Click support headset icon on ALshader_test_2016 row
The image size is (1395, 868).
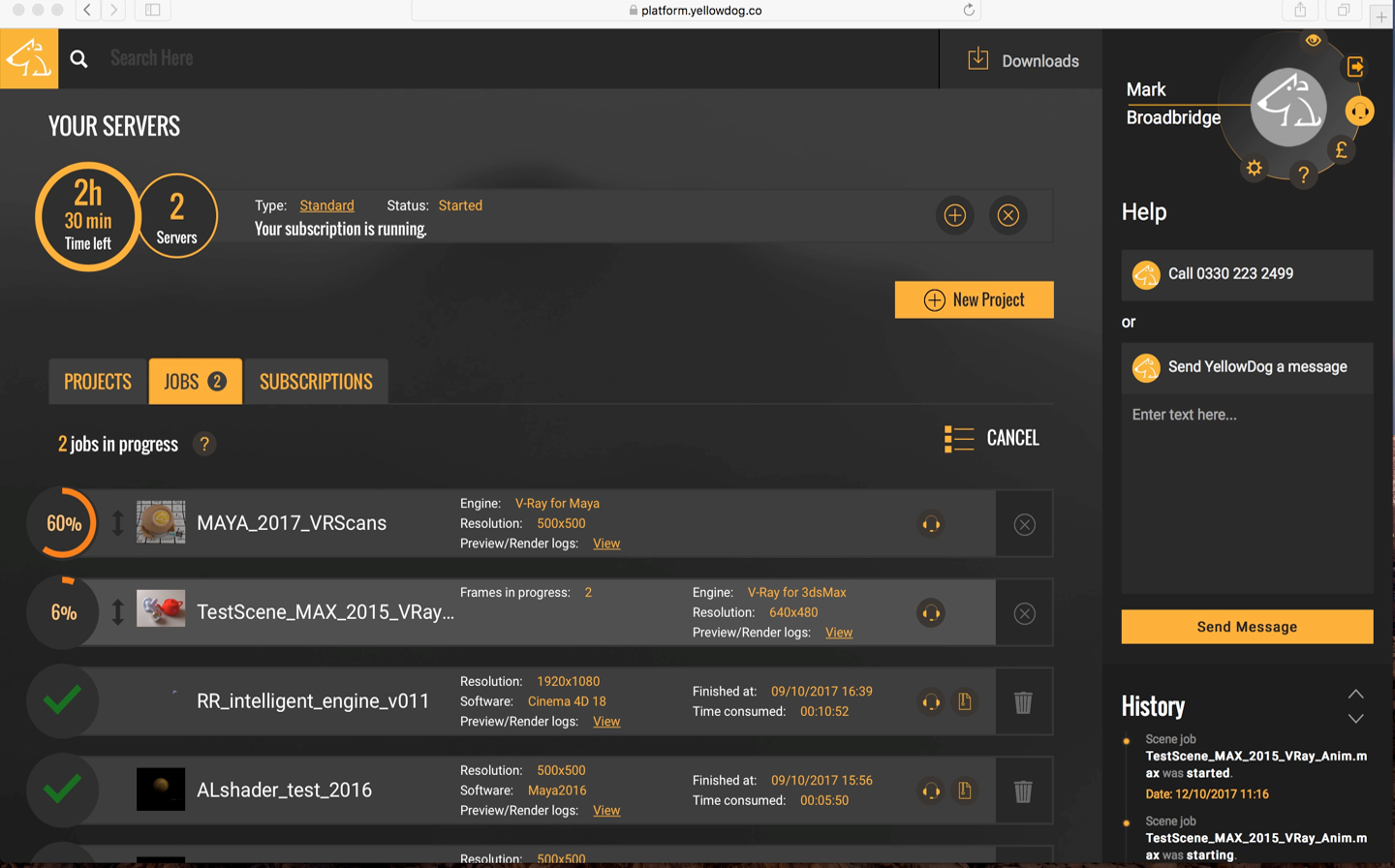coord(931,791)
